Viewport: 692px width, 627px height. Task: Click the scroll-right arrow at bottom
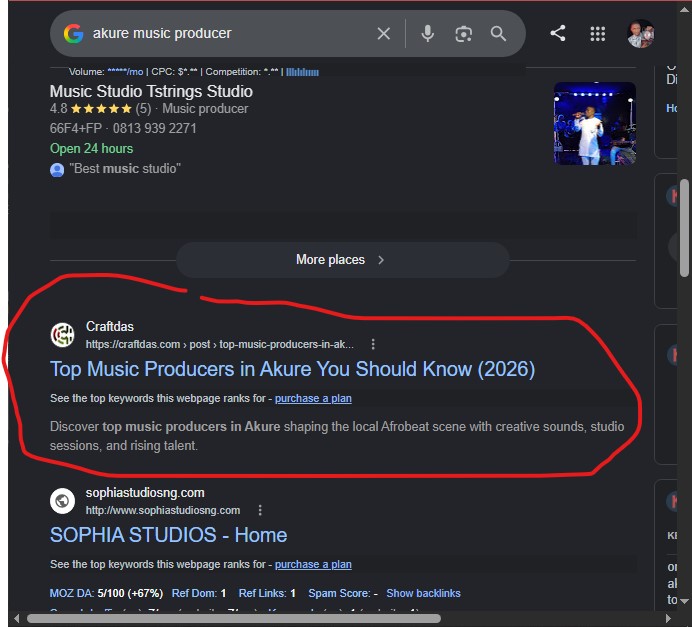(668, 618)
